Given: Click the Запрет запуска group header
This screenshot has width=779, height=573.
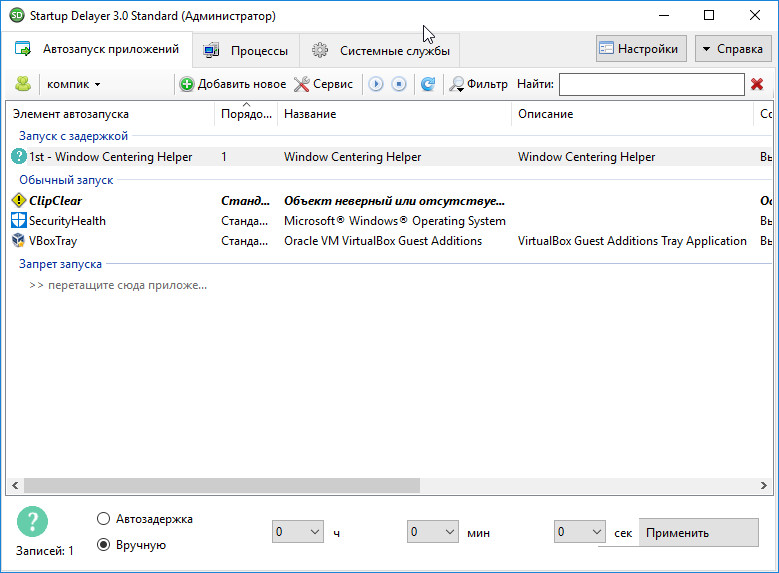Looking at the screenshot, I should [60, 264].
